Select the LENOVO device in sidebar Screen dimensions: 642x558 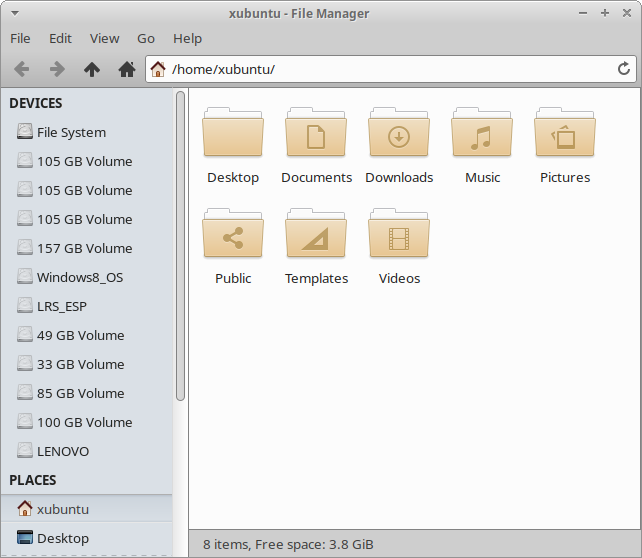click(63, 451)
